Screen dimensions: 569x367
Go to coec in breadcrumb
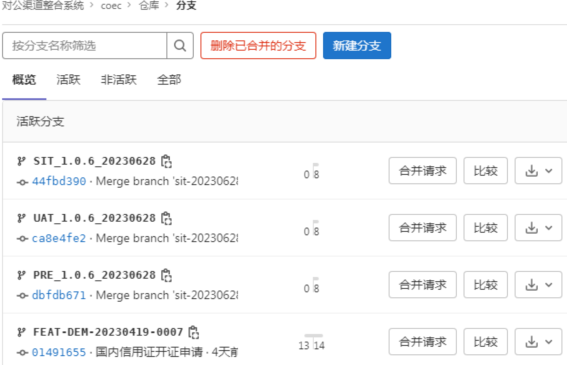[x=111, y=5]
